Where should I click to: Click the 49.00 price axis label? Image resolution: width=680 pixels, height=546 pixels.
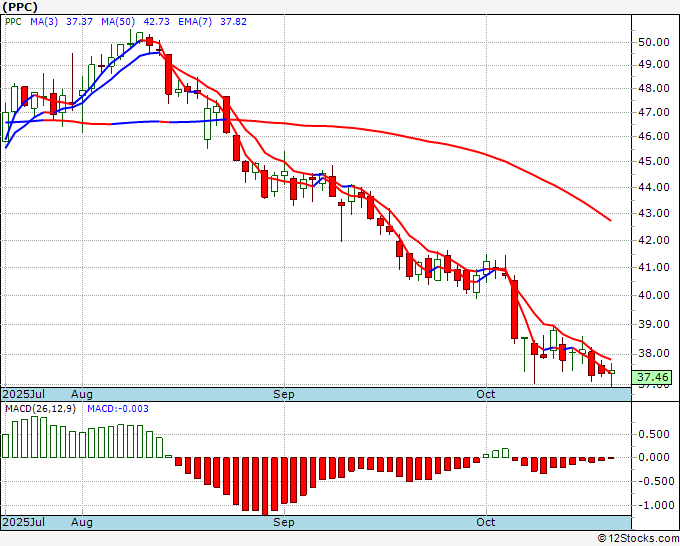(x=654, y=65)
